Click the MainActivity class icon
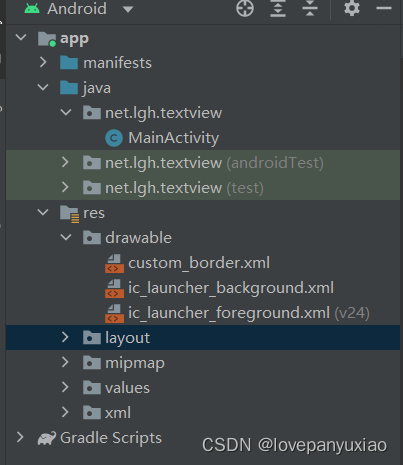Viewport: 403px width, 465px height. coord(114,138)
